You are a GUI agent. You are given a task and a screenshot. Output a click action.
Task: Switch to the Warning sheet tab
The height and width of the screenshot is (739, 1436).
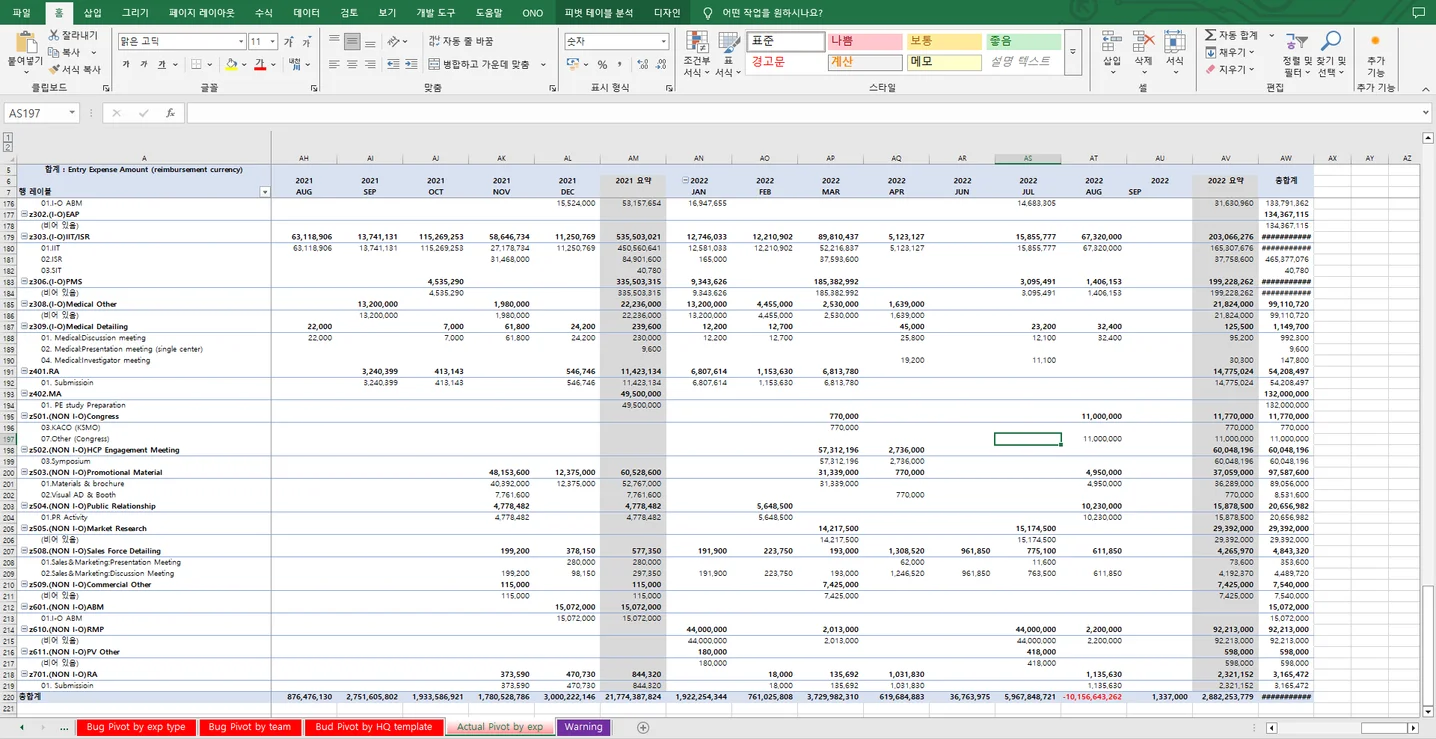tap(583, 727)
